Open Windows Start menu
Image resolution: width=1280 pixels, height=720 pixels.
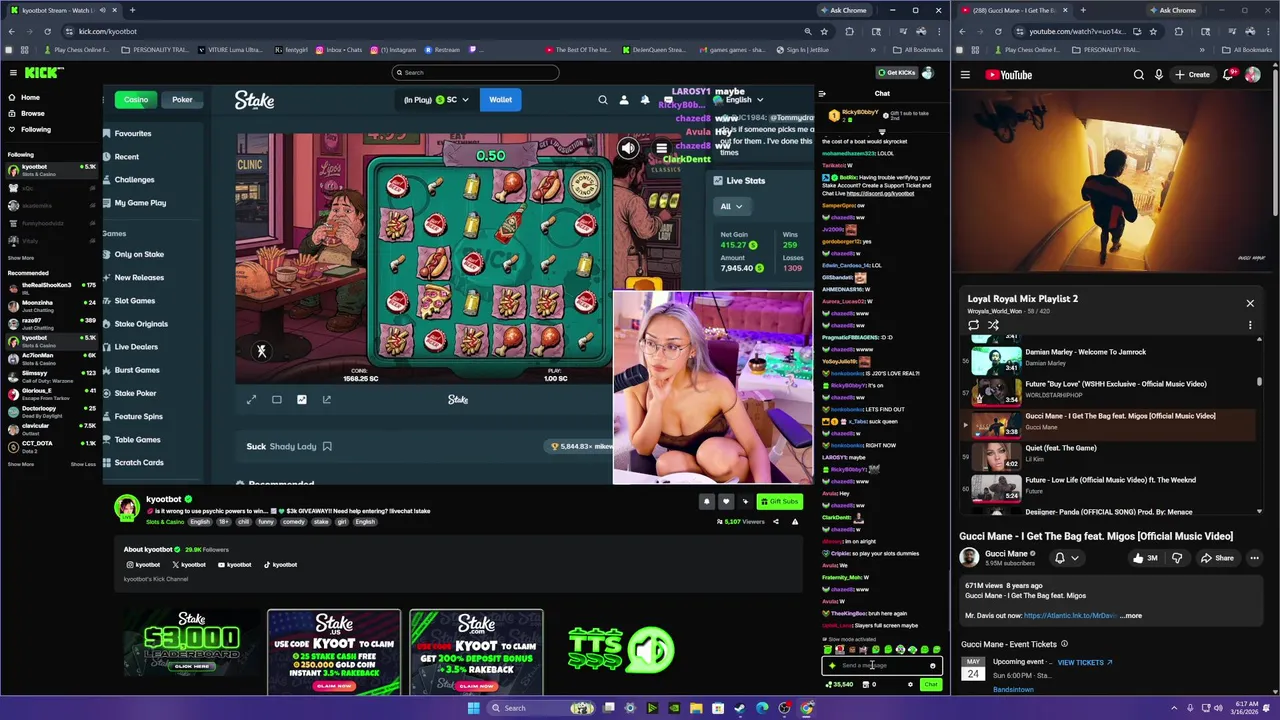point(473,708)
